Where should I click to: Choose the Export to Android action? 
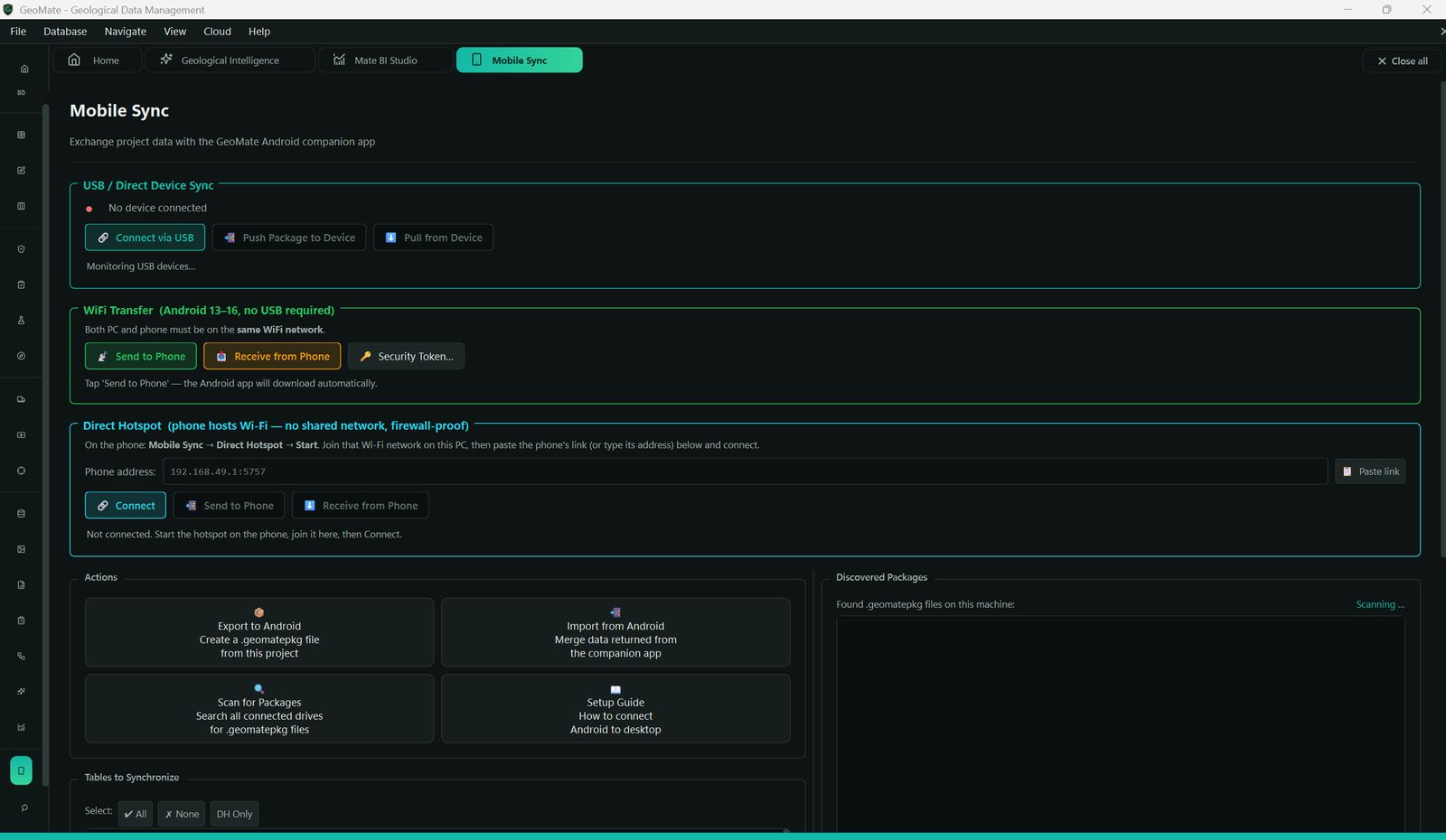pyautogui.click(x=259, y=632)
